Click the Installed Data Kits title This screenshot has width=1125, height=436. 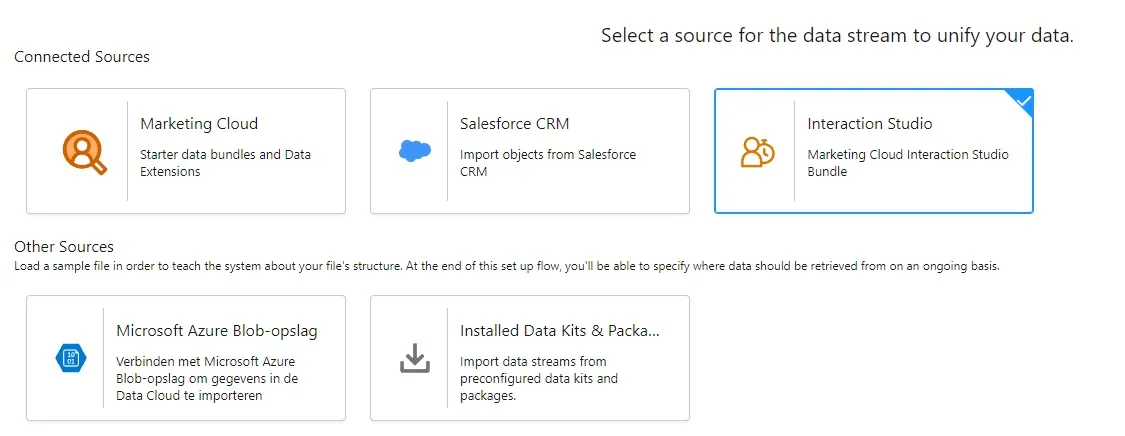coord(560,330)
